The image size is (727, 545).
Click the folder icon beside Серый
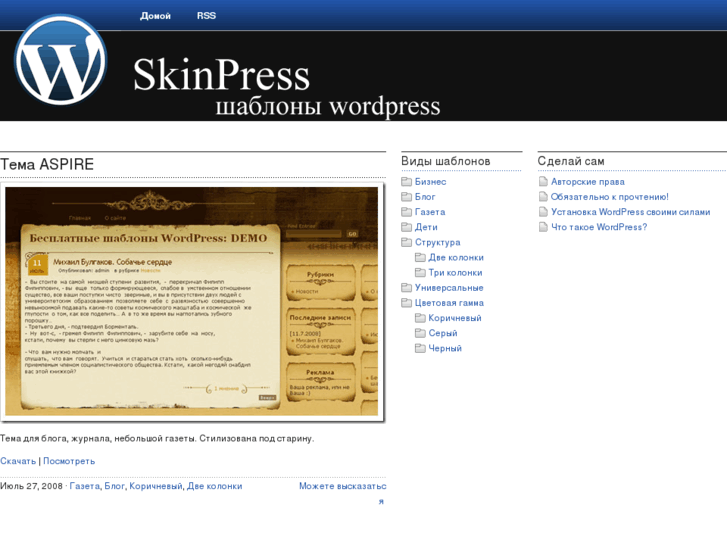pos(420,333)
